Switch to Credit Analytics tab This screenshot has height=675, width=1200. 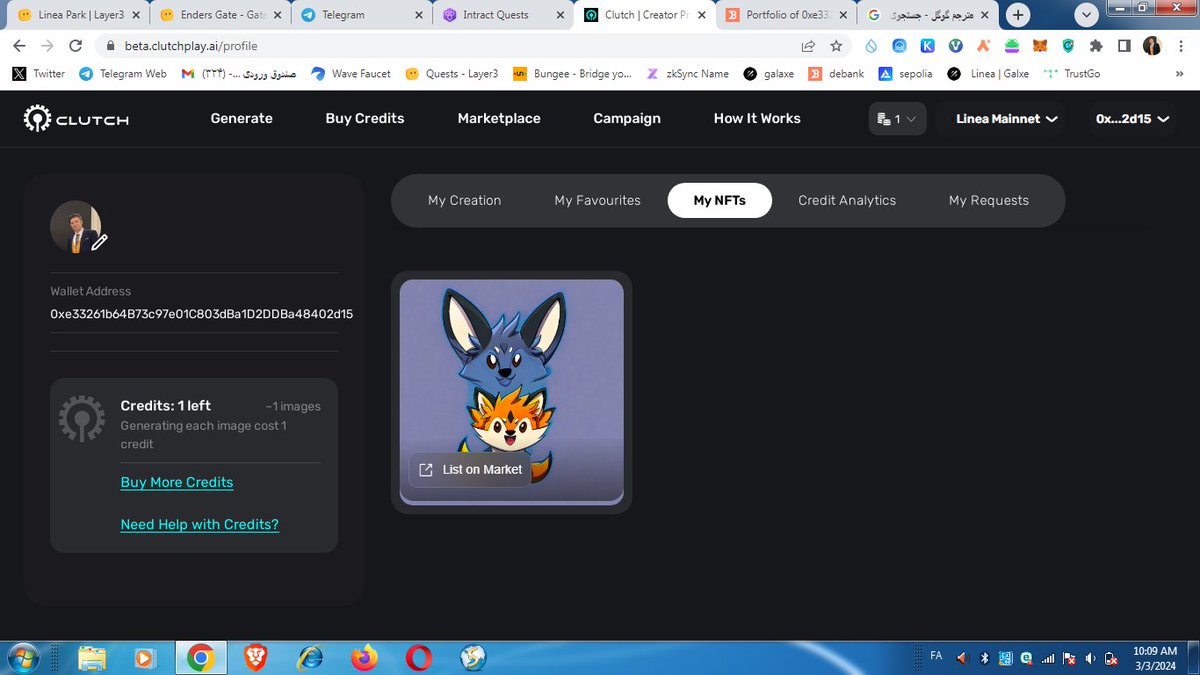point(847,200)
